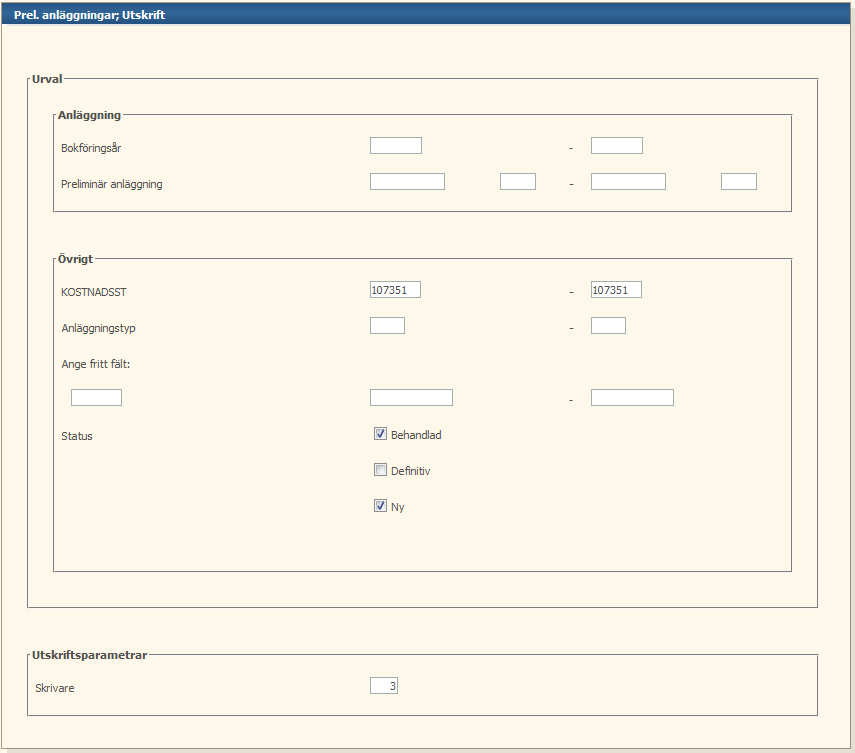Screen dimensions: 855x753
Task: Enable the Definitiv status checkbox
Action: (x=380, y=470)
